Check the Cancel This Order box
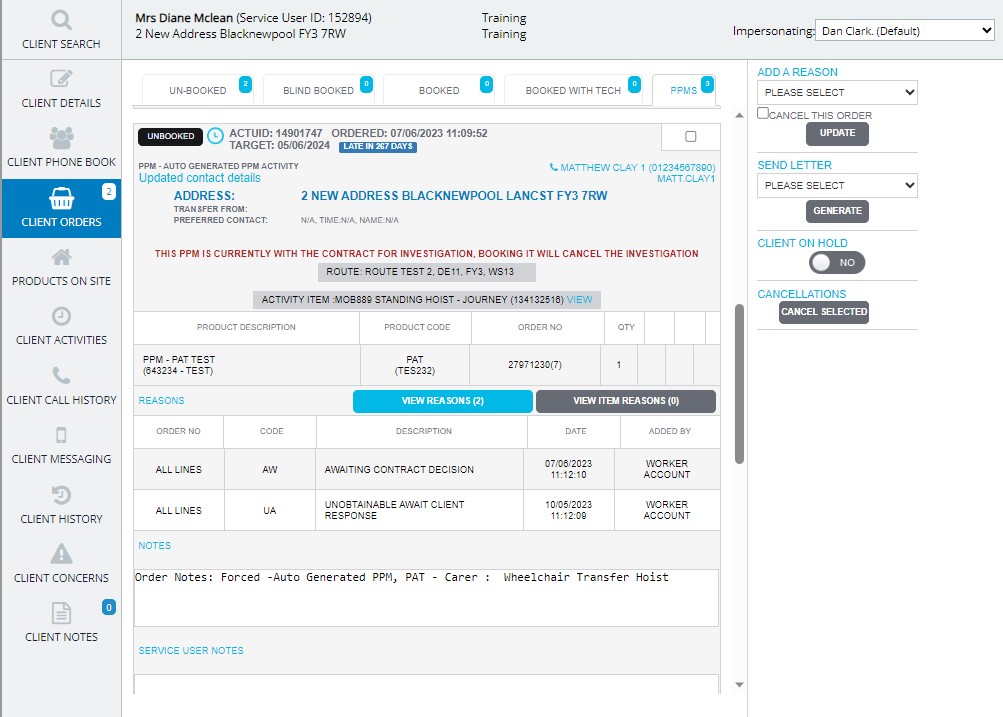The height and width of the screenshot is (717, 1003). (x=762, y=113)
